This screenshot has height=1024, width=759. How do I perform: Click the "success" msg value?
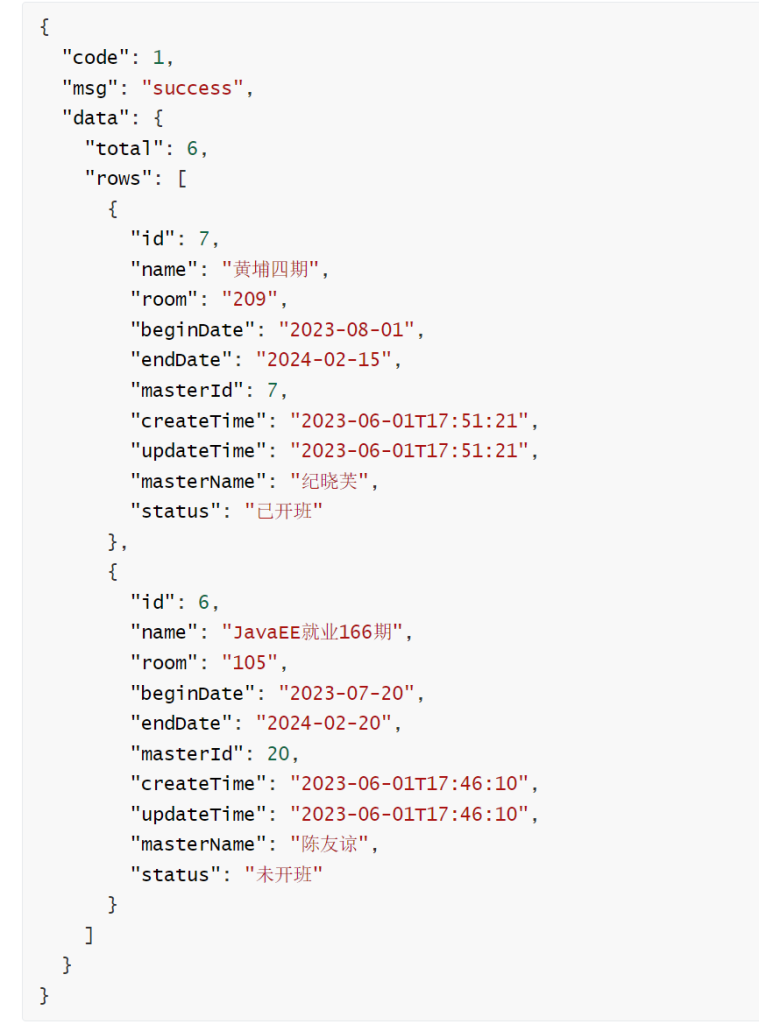coord(192,88)
